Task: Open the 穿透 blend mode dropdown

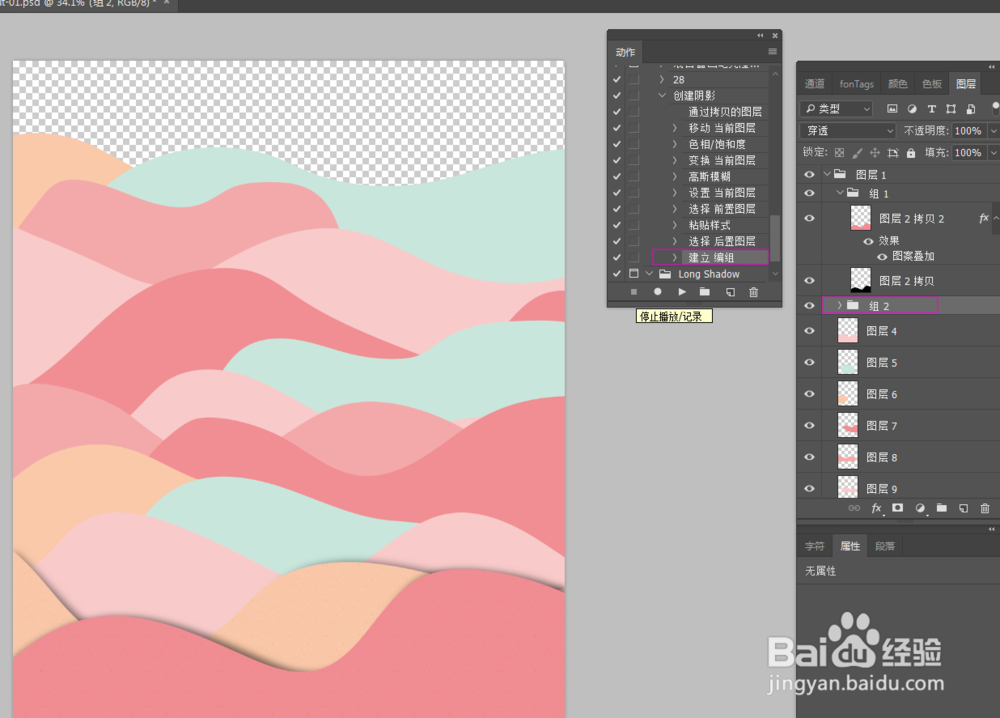Action: click(847, 130)
